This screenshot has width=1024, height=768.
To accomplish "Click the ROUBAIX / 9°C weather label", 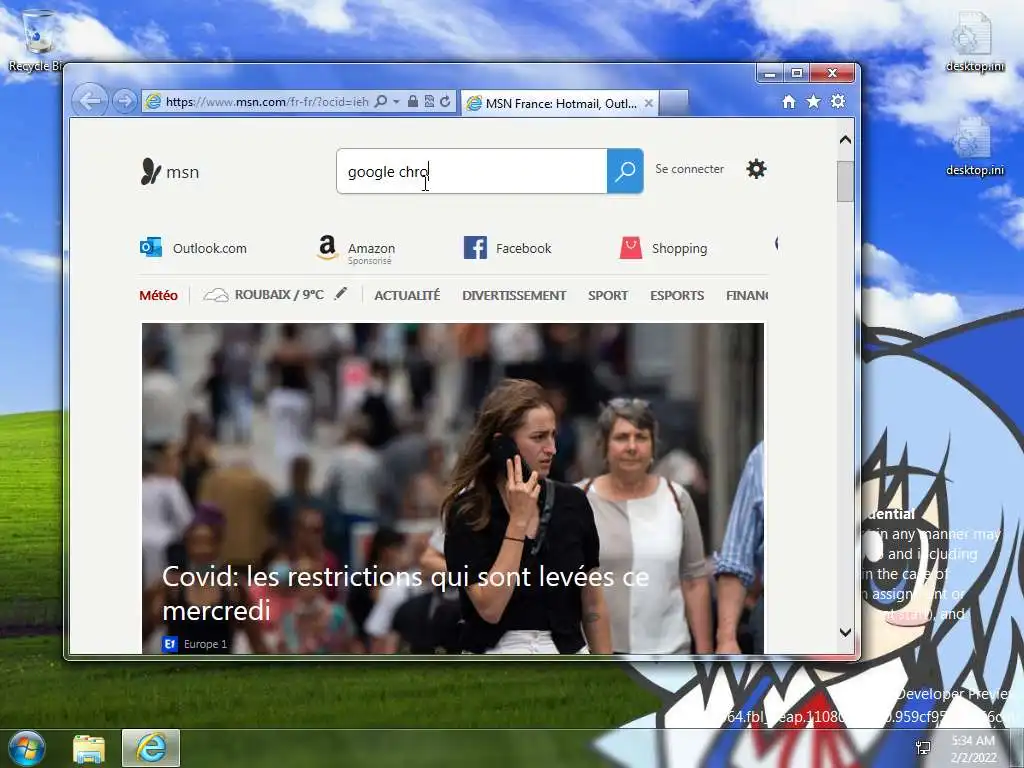I will [279, 295].
